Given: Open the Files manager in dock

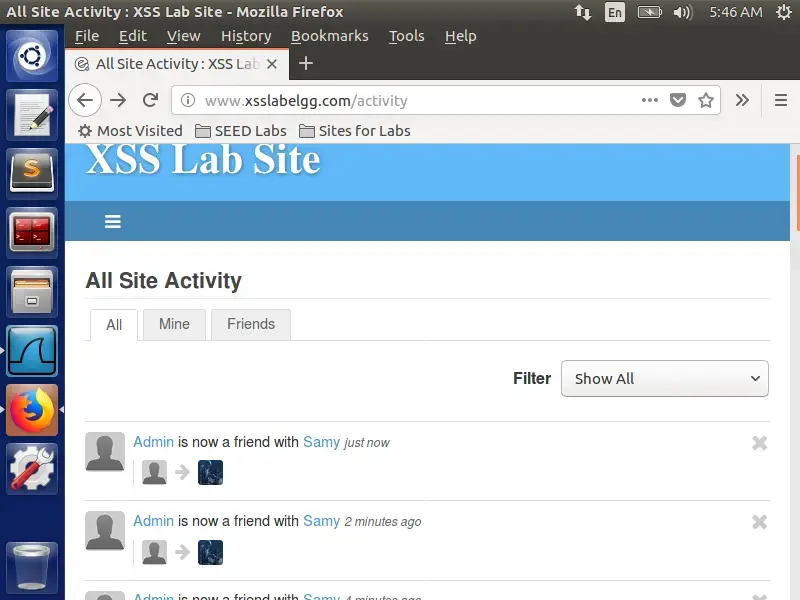Looking at the screenshot, I should (x=32, y=292).
